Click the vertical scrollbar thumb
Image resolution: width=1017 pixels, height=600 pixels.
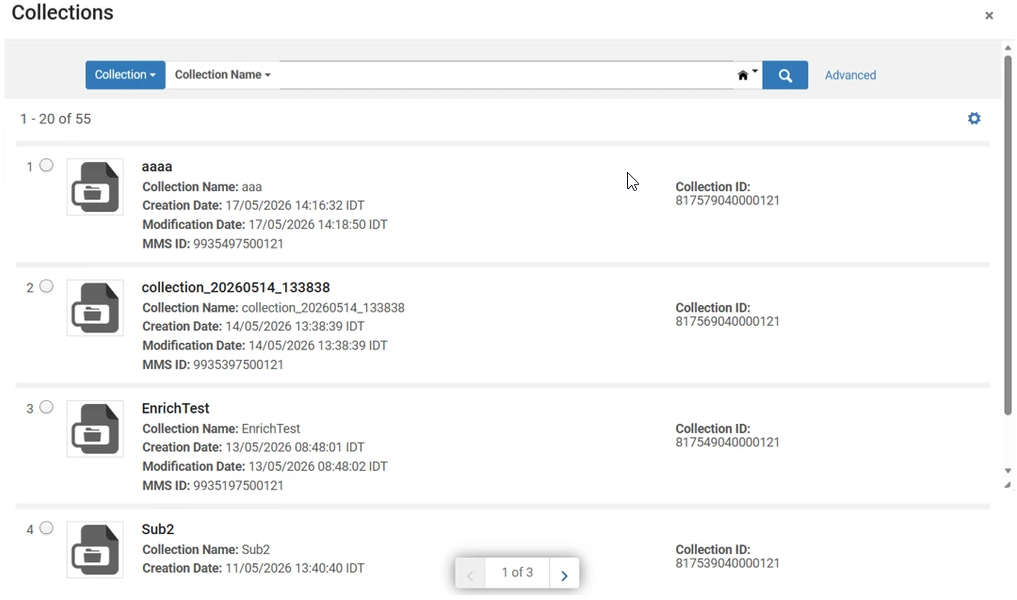[x=1008, y=235]
